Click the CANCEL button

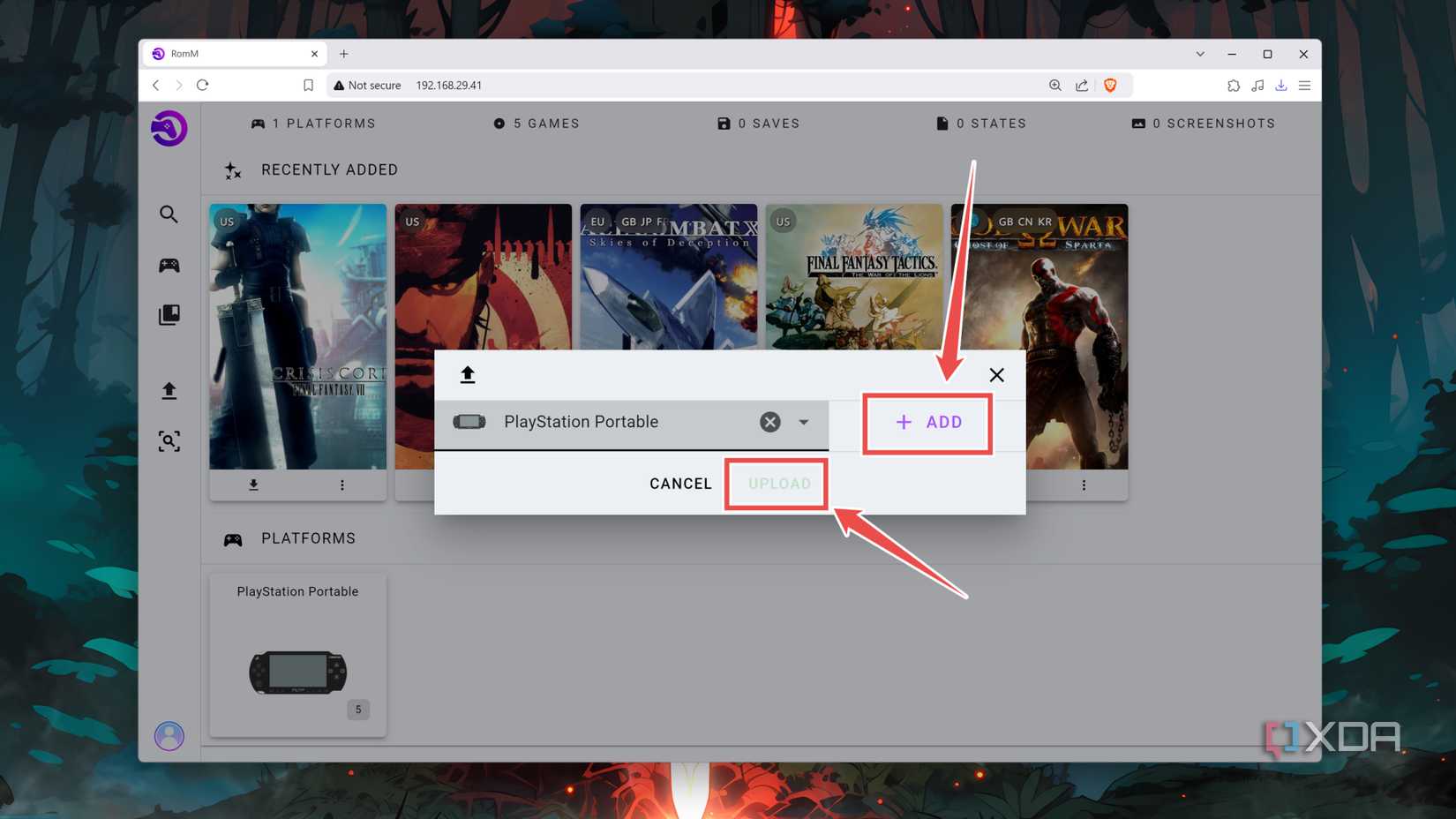(680, 484)
